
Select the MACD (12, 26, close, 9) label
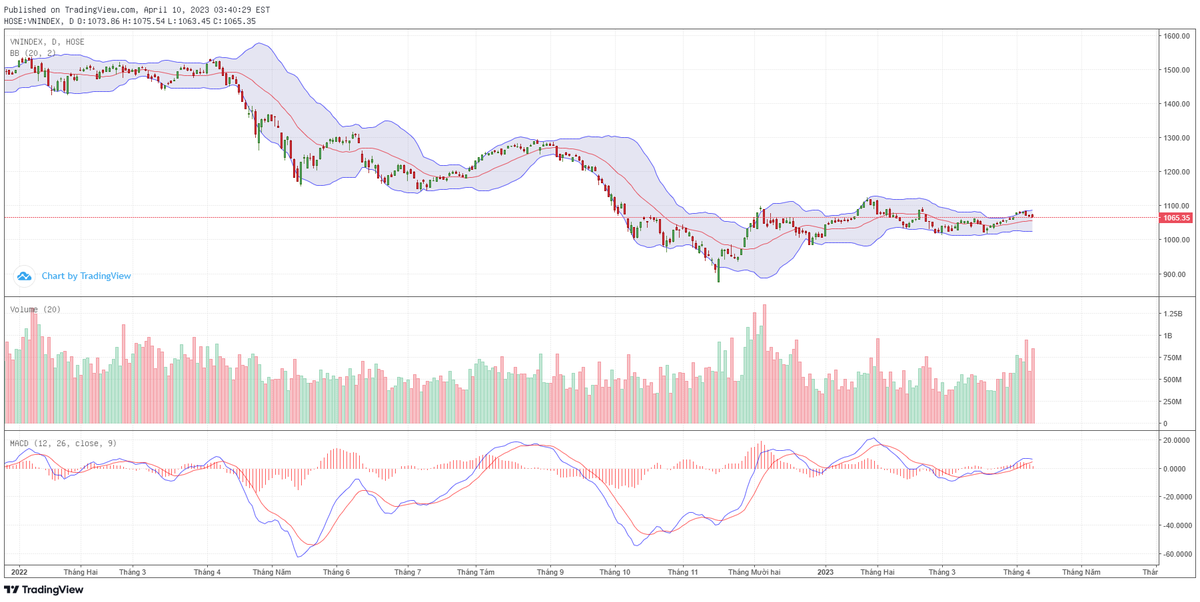[64, 442]
